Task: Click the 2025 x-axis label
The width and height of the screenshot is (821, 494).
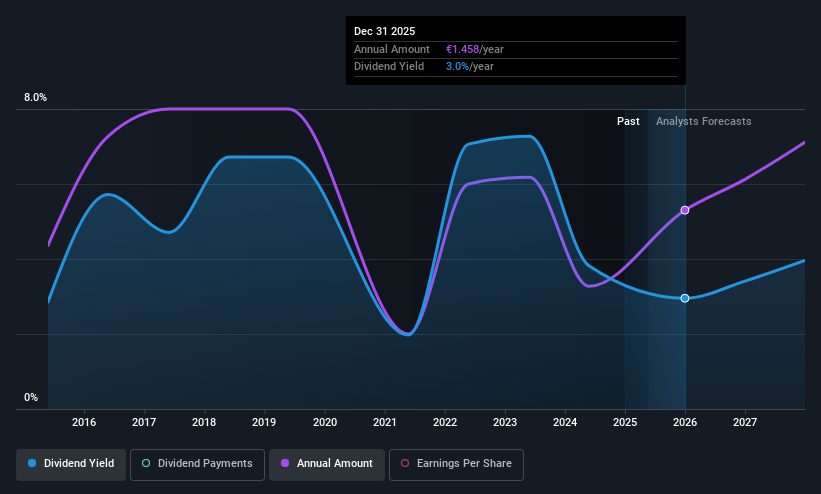Action: click(625, 422)
